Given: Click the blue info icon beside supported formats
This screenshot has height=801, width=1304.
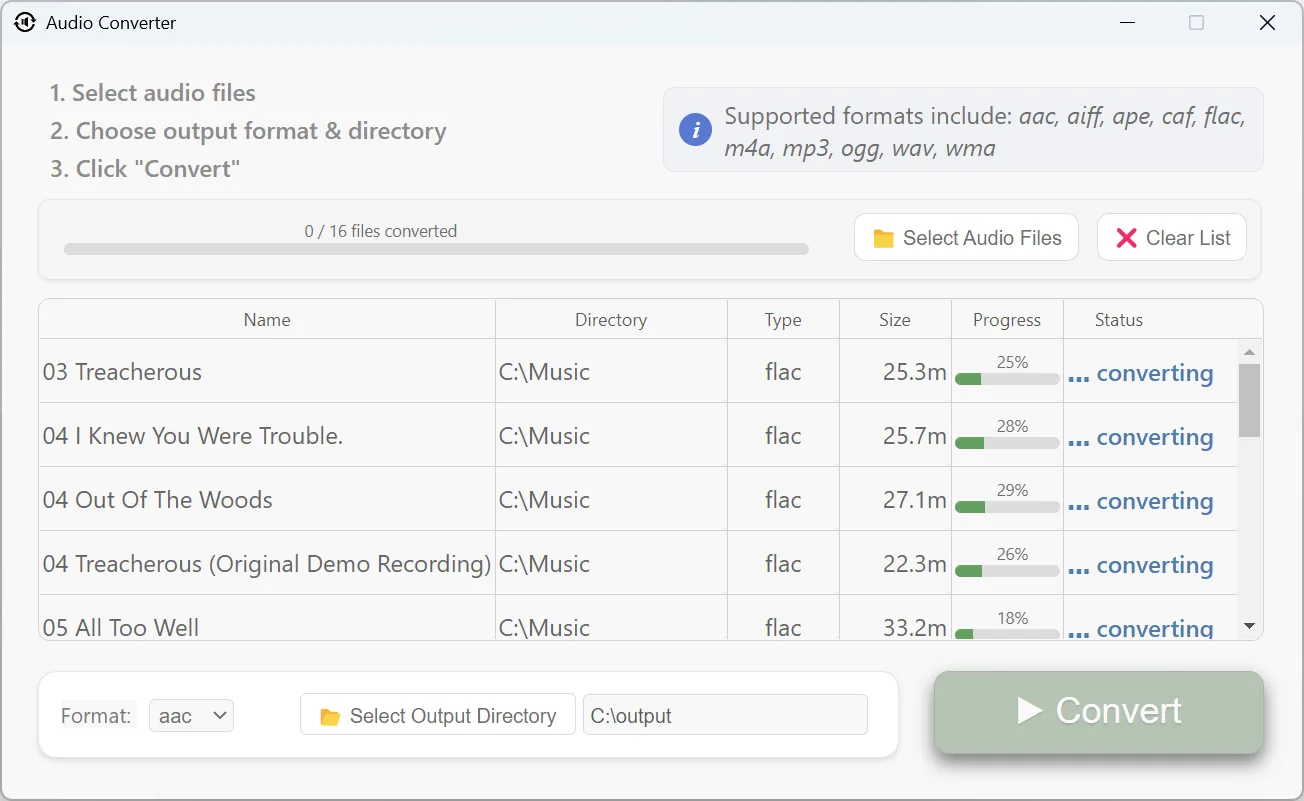Looking at the screenshot, I should pyautogui.click(x=695, y=129).
